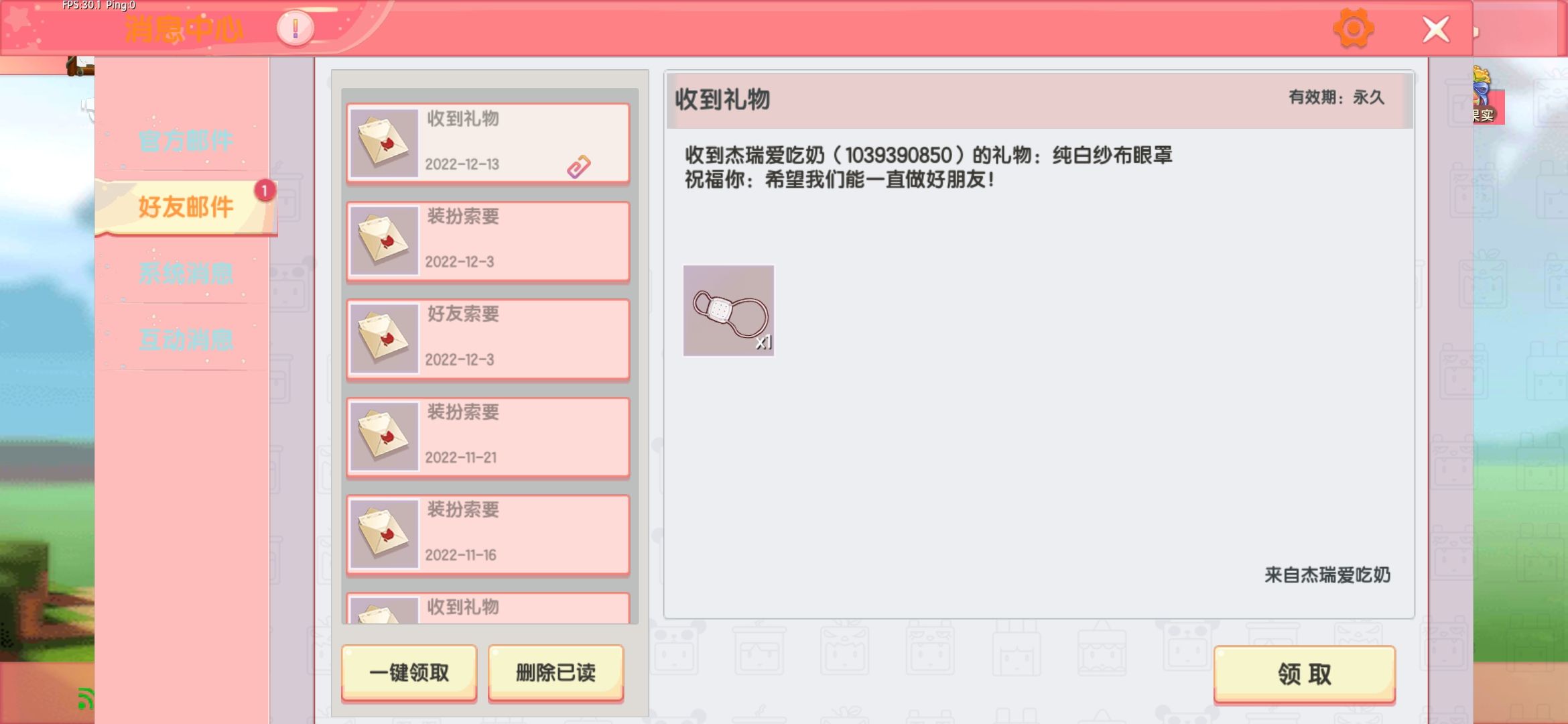Click envelope icon of 2022-11-16 mail
The image size is (1568, 724).
(x=384, y=534)
